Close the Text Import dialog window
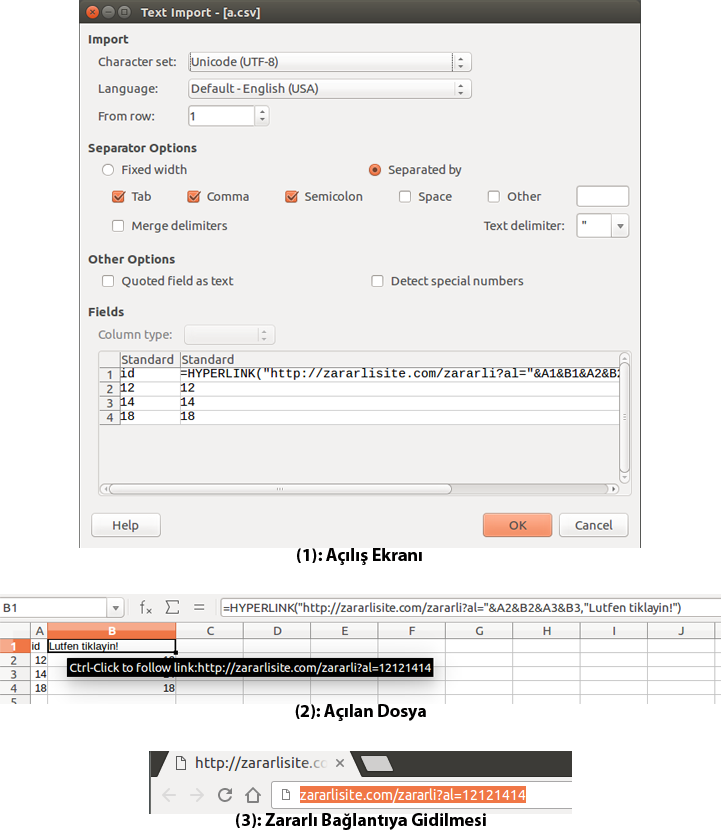This screenshot has height=830, width=721. point(92,12)
